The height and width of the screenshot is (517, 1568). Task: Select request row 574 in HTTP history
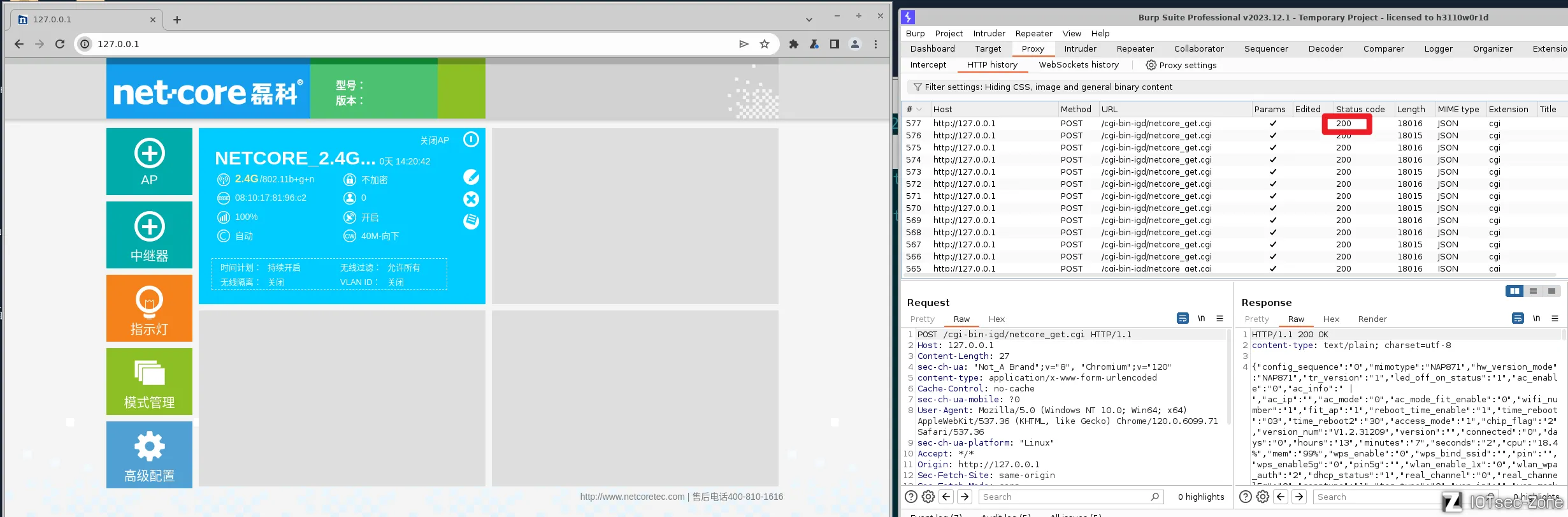click(x=1235, y=160)
